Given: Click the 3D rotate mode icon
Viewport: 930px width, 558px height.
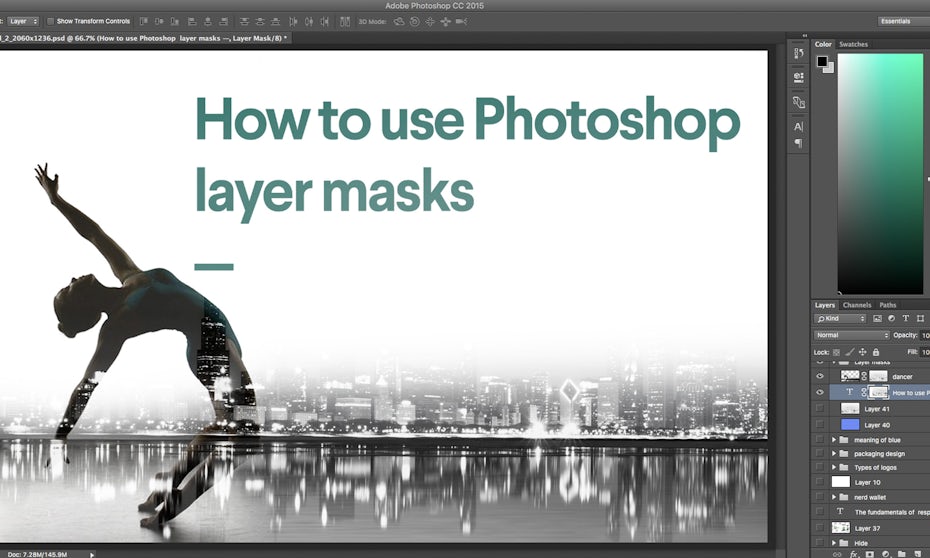Looking at the screenshot, I should point(399,21).
